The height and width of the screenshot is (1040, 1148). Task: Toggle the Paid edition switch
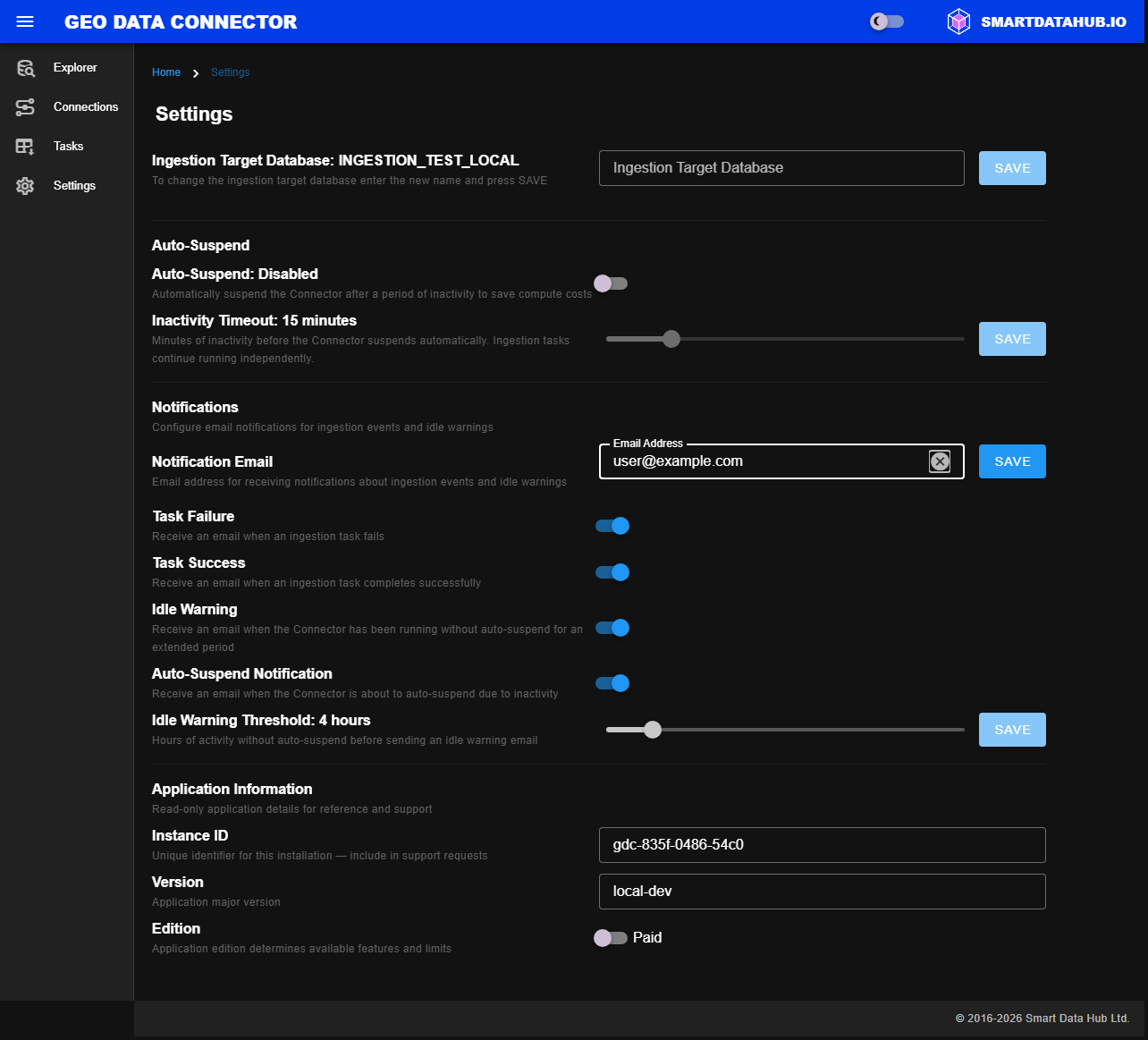611,938
